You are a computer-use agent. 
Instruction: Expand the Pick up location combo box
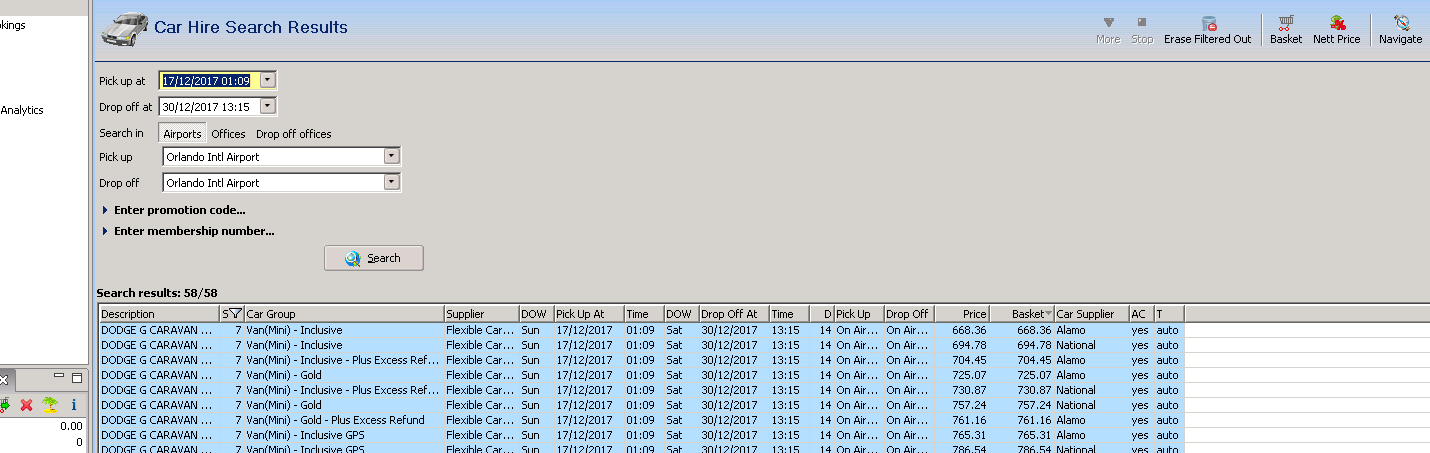point(392,156)
